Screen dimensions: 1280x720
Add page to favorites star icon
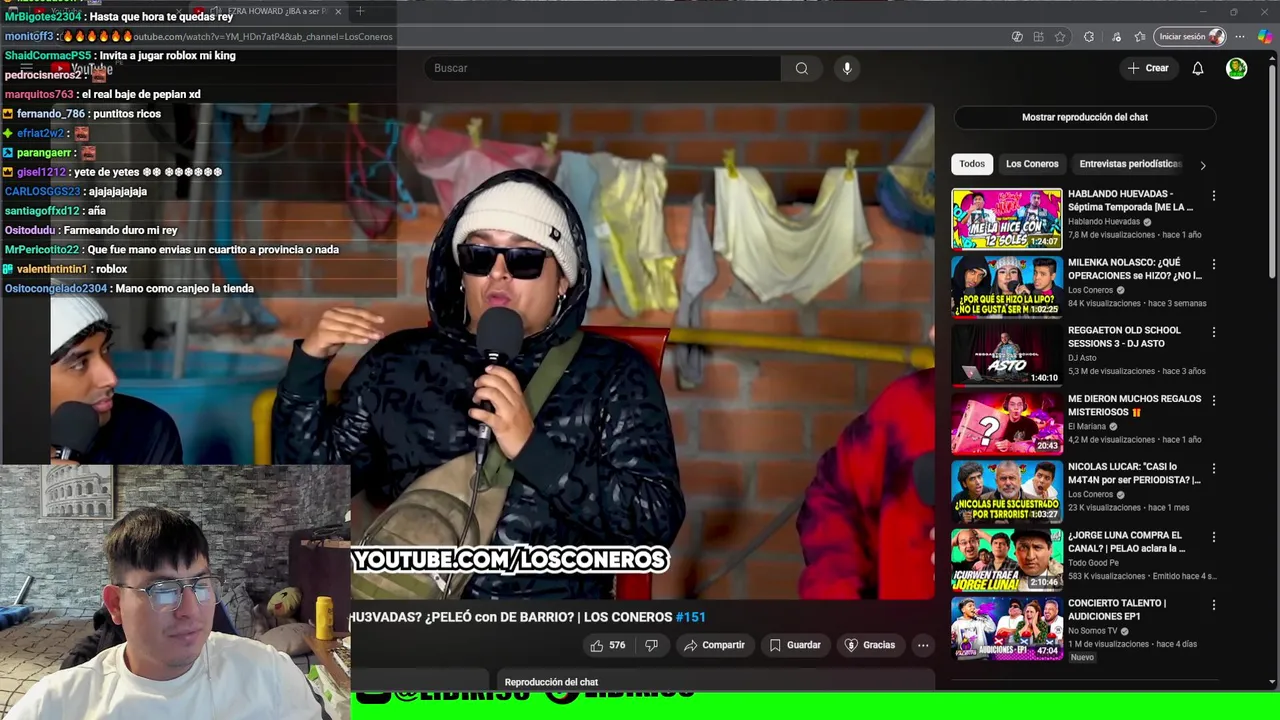click(x=1060, y=37)
